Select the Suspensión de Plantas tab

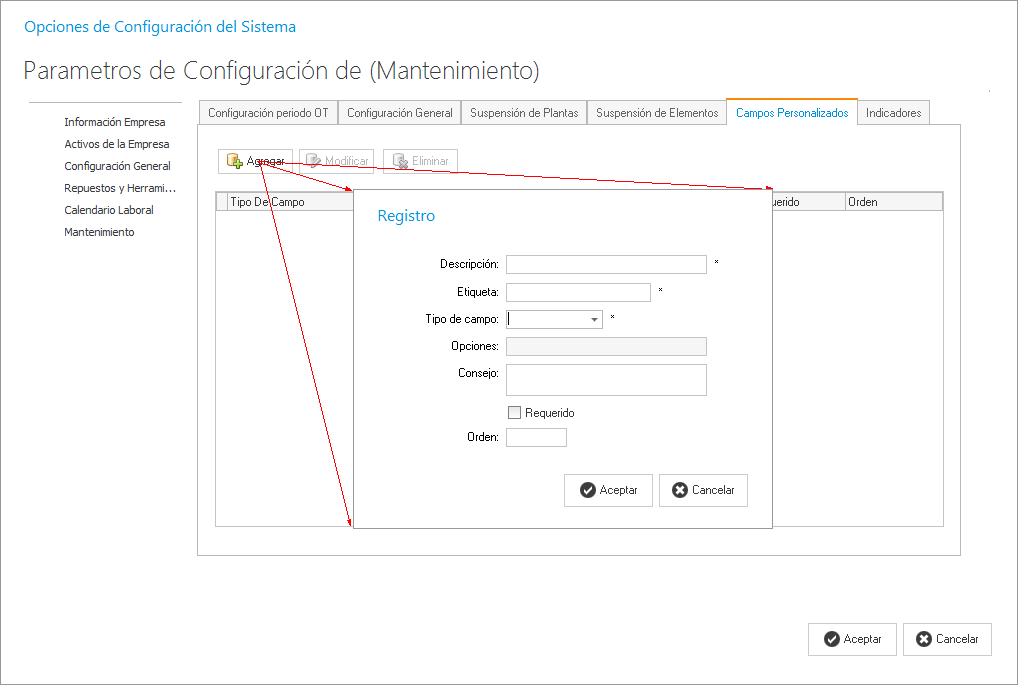pyautogui.click(x=524, y=113)
